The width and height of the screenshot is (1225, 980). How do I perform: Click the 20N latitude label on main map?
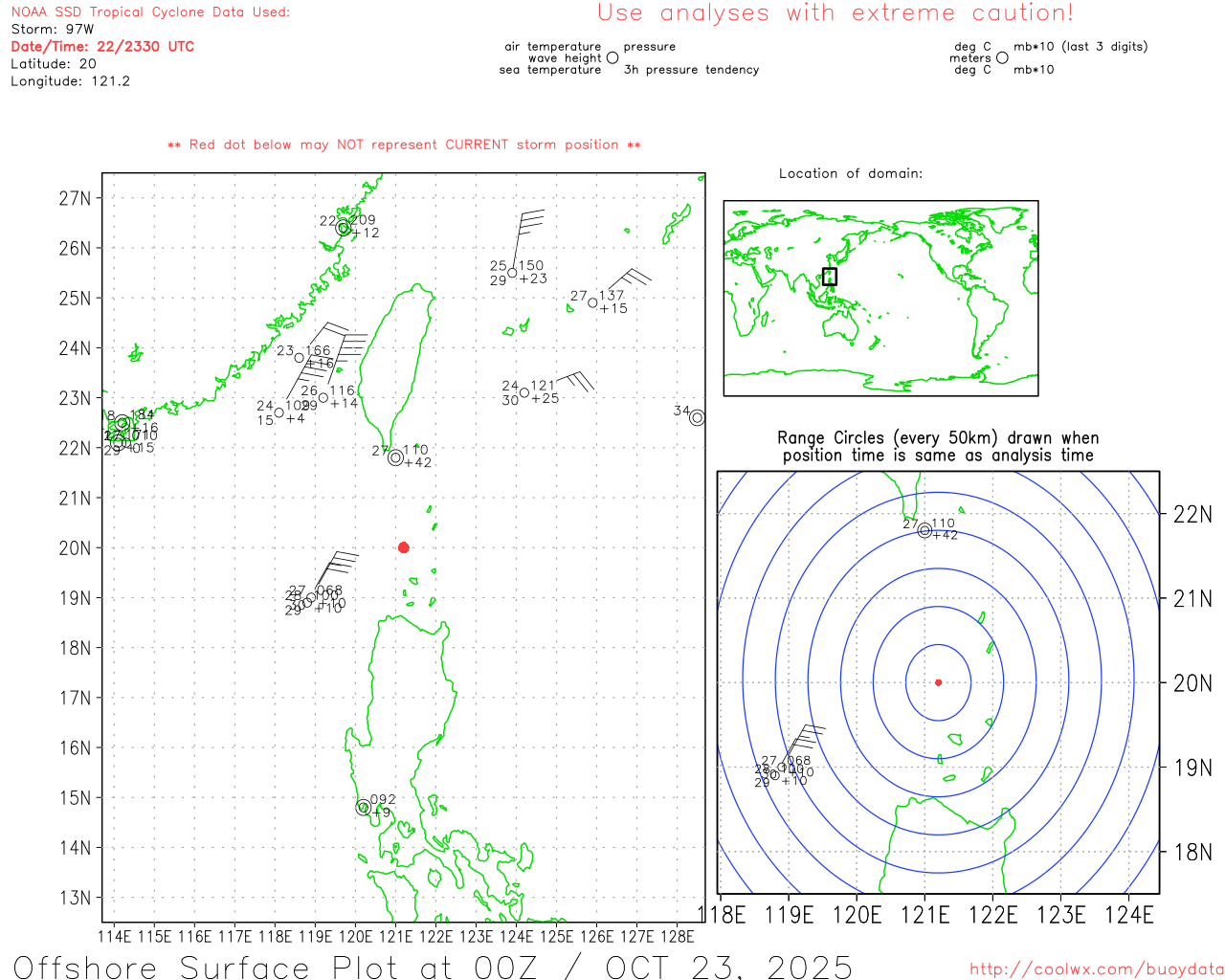76,547
